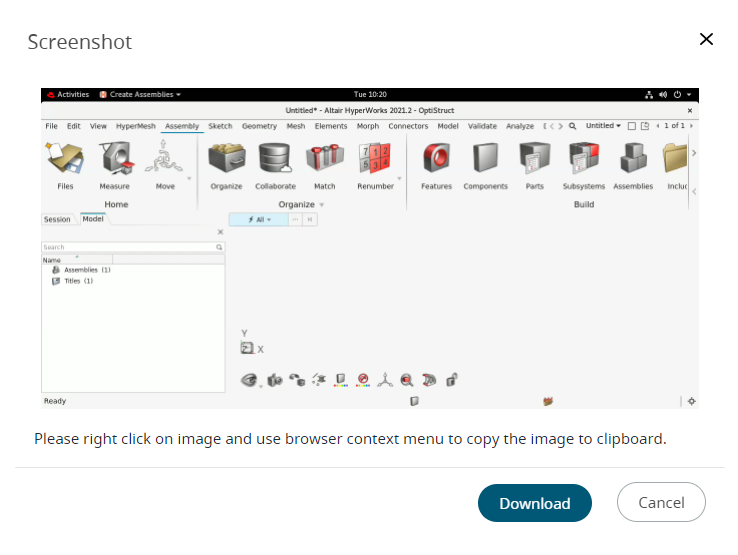738x555 pixels.
Task: Open the View menu
Action: tap(98, 126)
